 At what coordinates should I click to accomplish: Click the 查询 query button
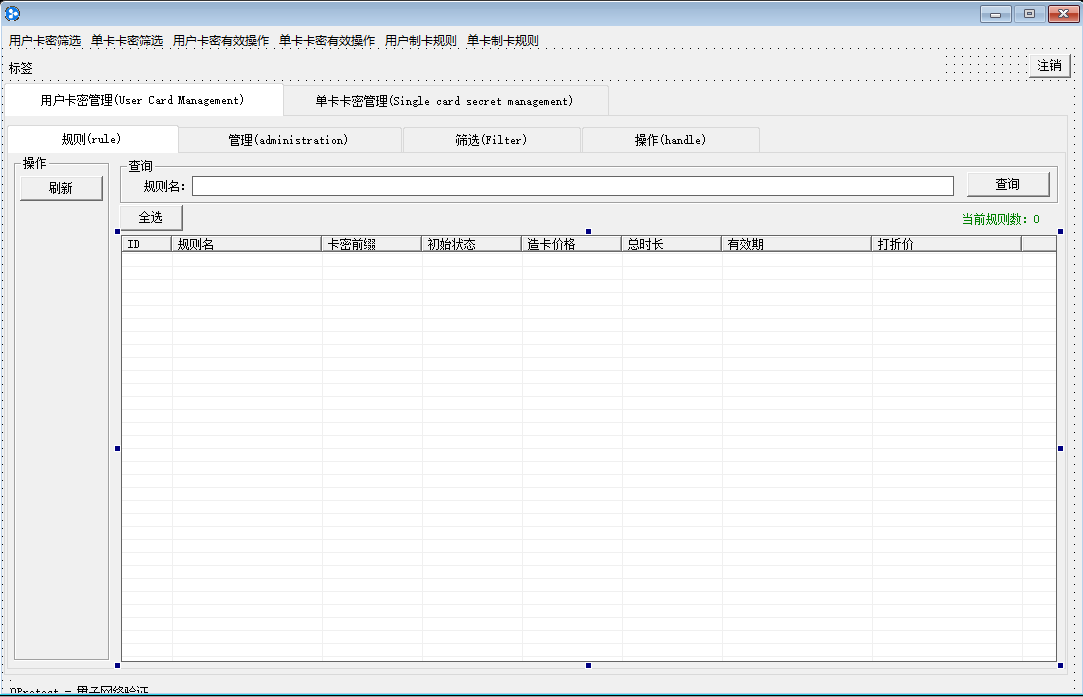point(1007,185)
